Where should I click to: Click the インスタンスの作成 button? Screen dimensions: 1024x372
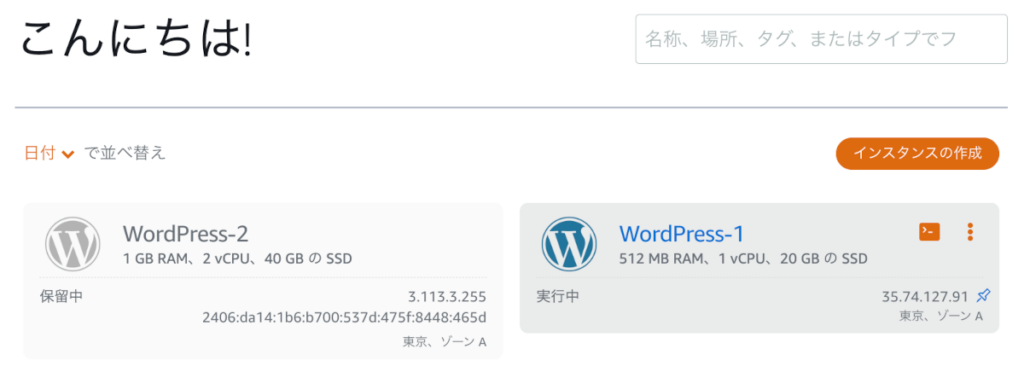[918, 153]
